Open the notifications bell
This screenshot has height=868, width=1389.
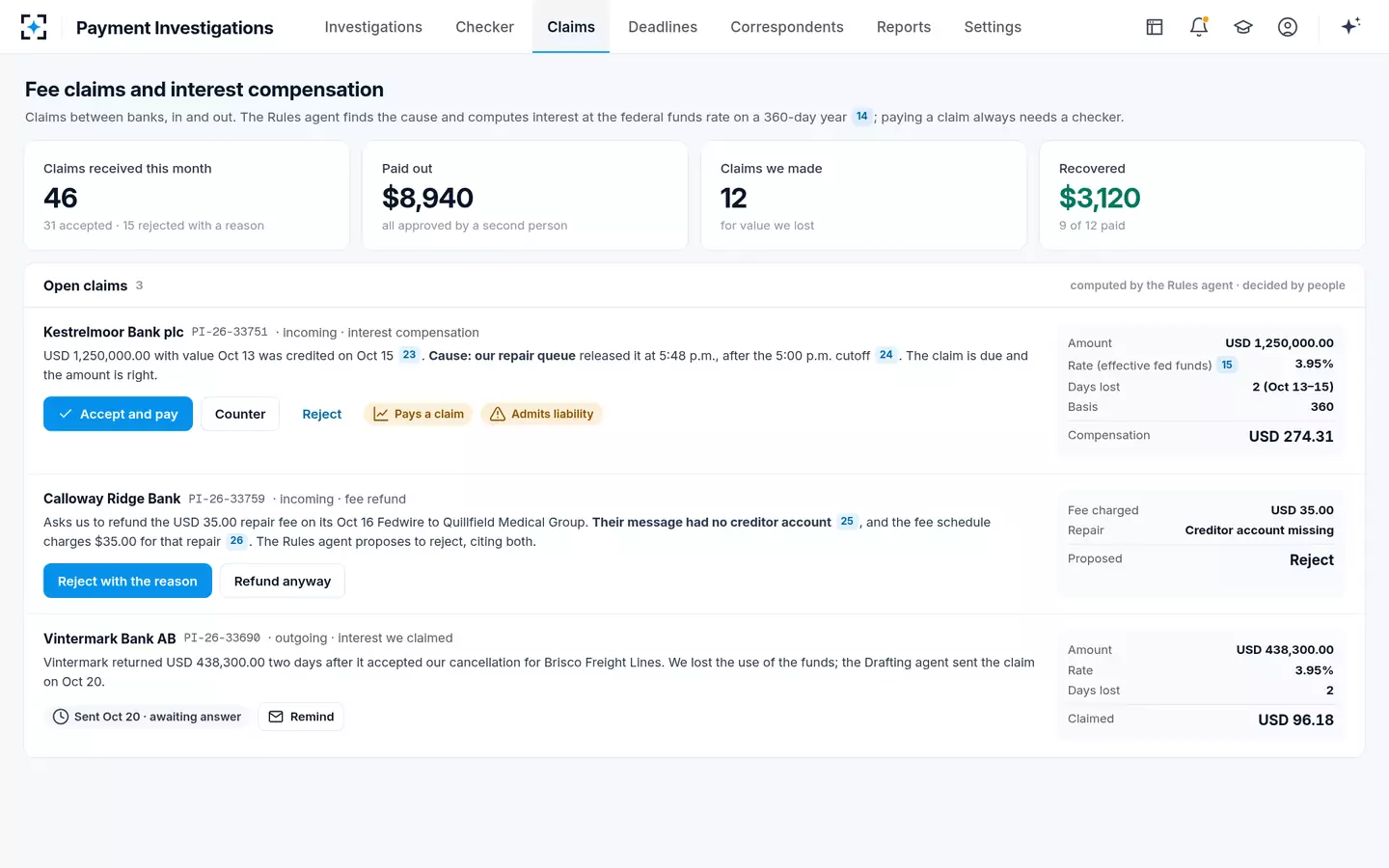pyautogui.click(x=1199, y=27)
